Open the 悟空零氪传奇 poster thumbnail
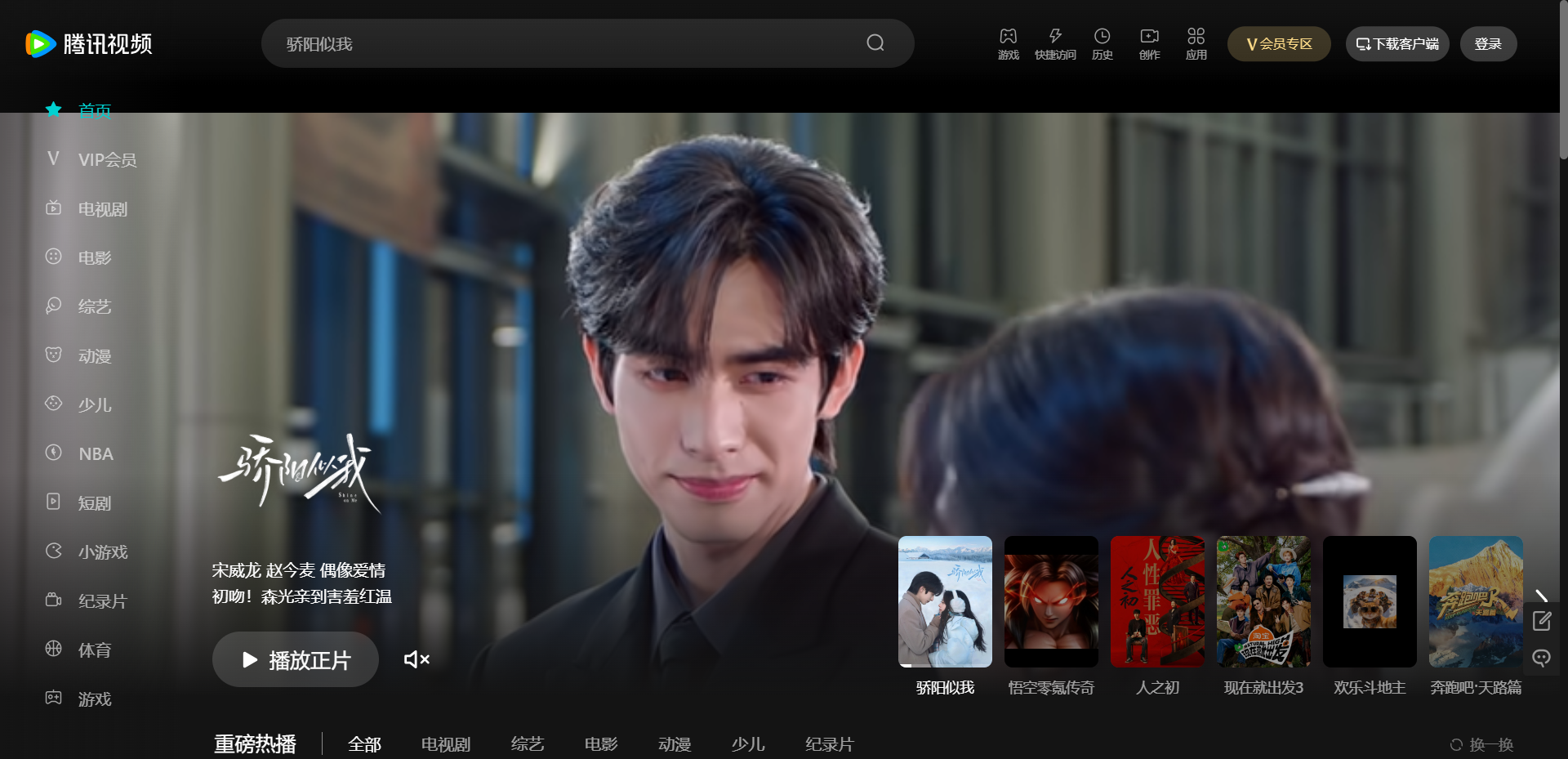Image resolution: width=1568 pixels, height=759 pixels. (1051, 601)
